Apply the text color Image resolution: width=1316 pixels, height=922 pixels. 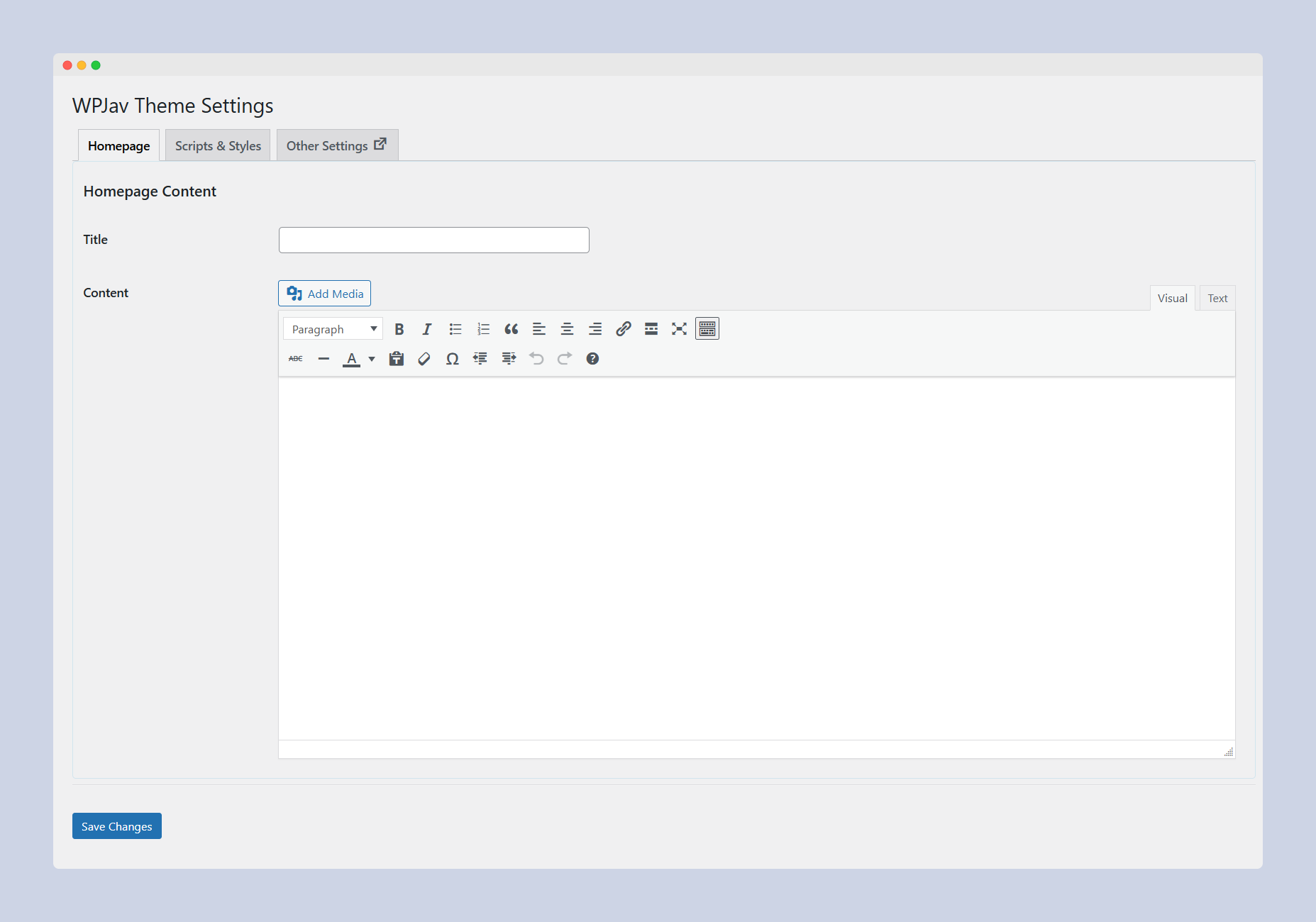coord(351,359)
